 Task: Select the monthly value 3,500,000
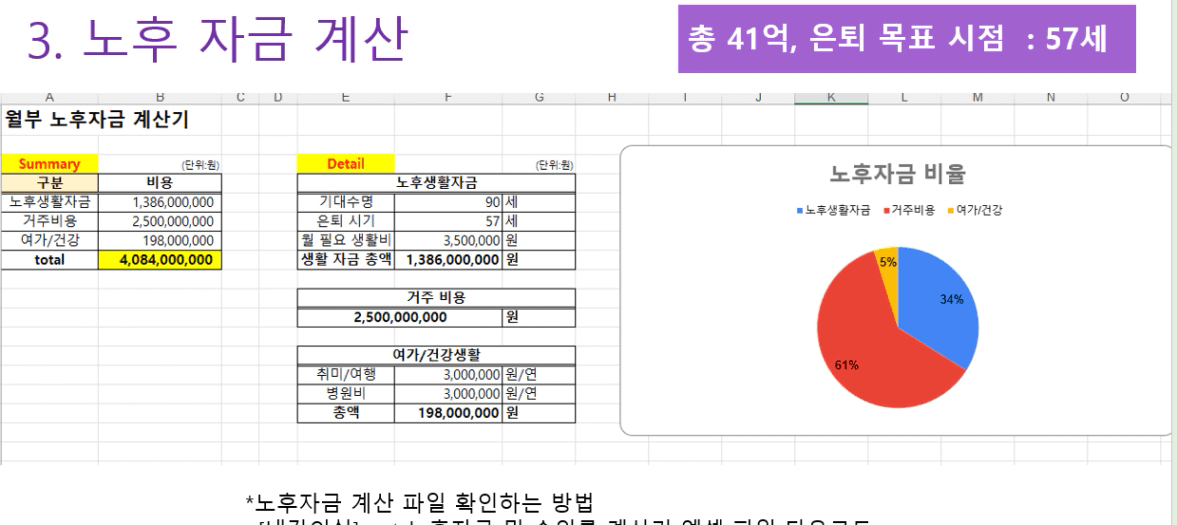pyautogui.click(x=448, y=241)
